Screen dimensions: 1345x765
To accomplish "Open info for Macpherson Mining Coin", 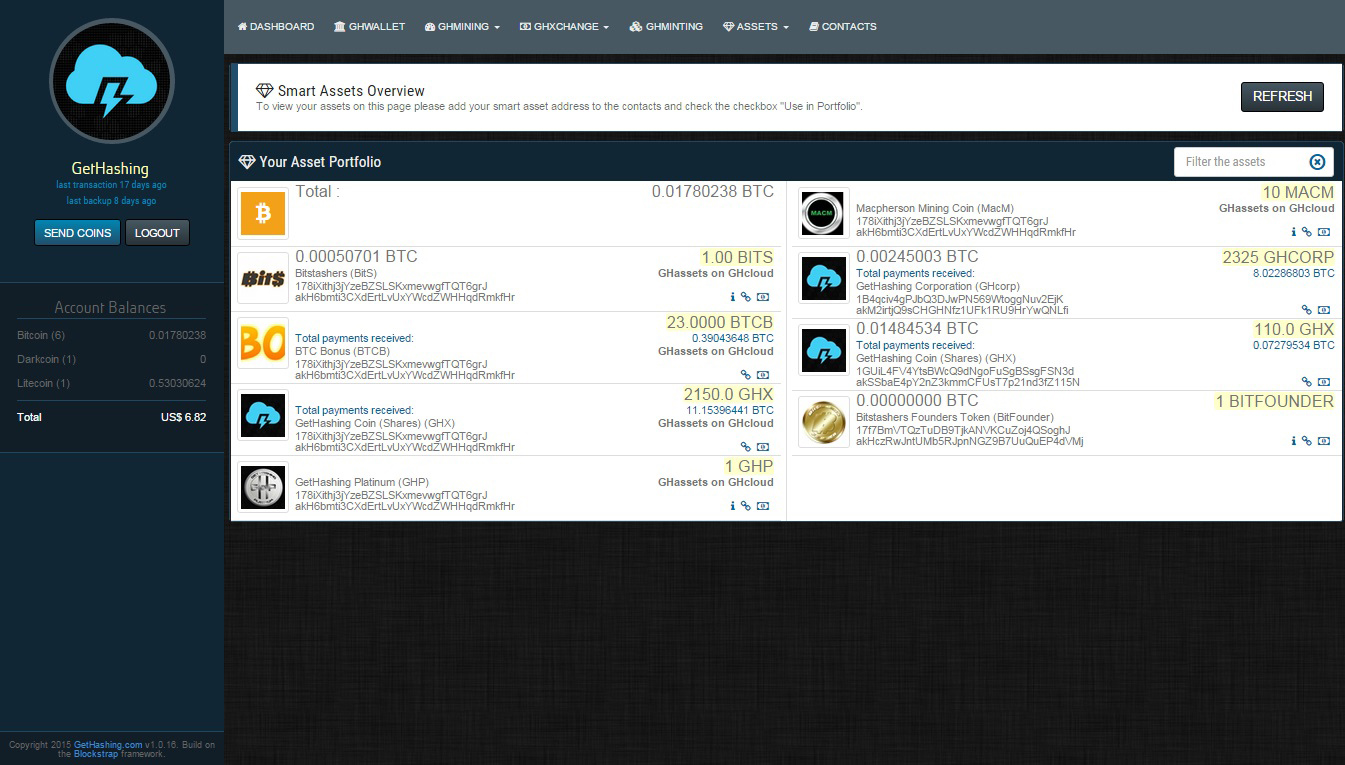I will (1294, 232).
